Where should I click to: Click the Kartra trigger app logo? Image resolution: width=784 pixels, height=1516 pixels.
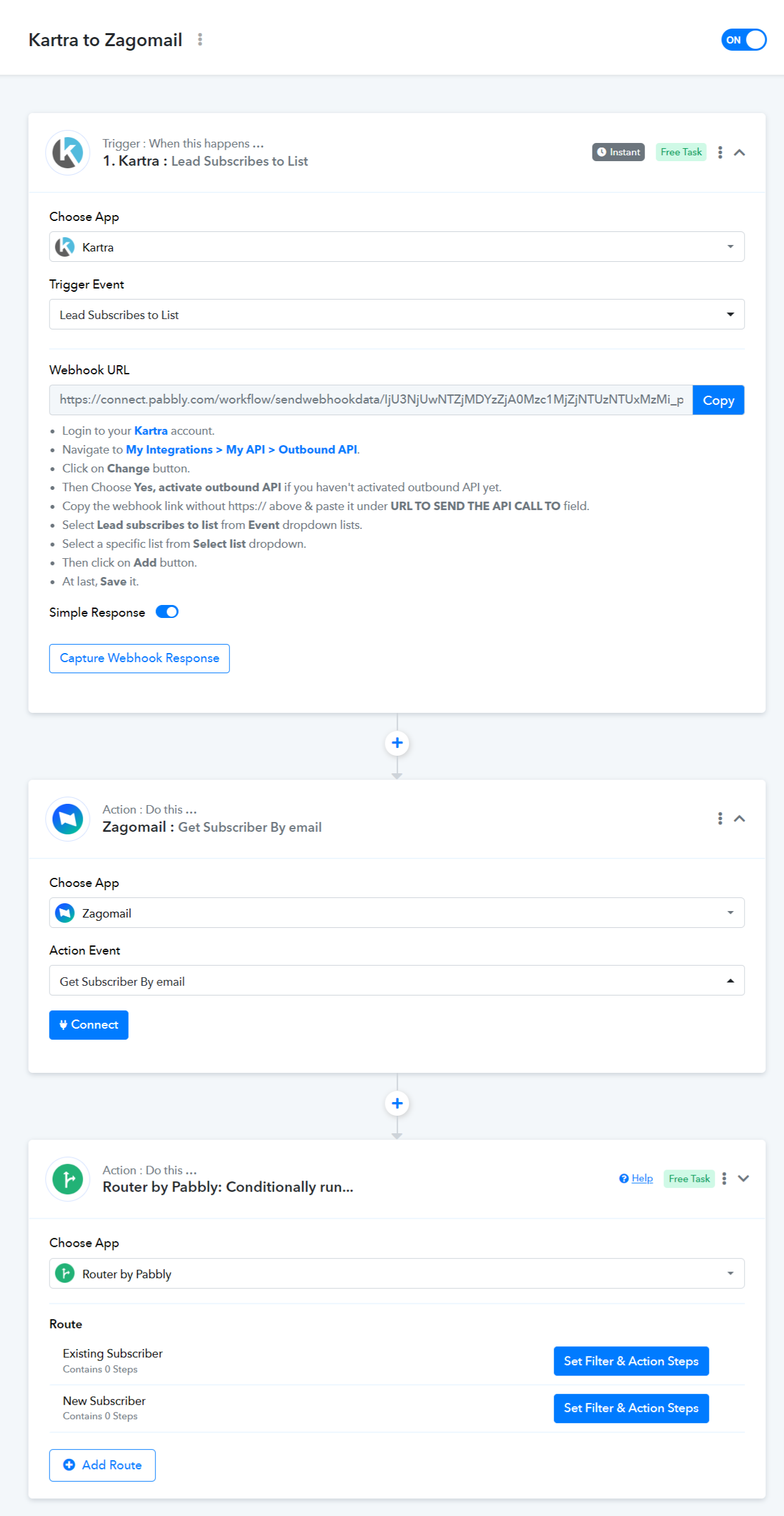(68, 153)
